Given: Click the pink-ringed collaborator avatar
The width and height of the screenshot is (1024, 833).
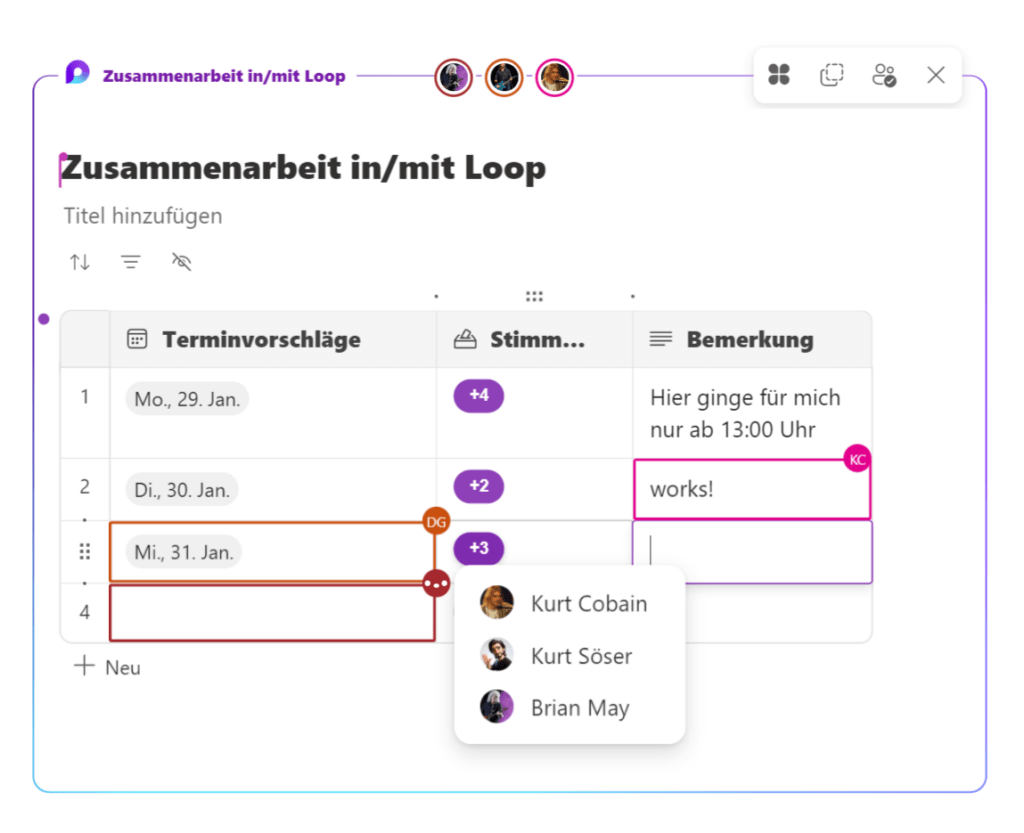Looking at the screenshot, I should pos(554,77).
